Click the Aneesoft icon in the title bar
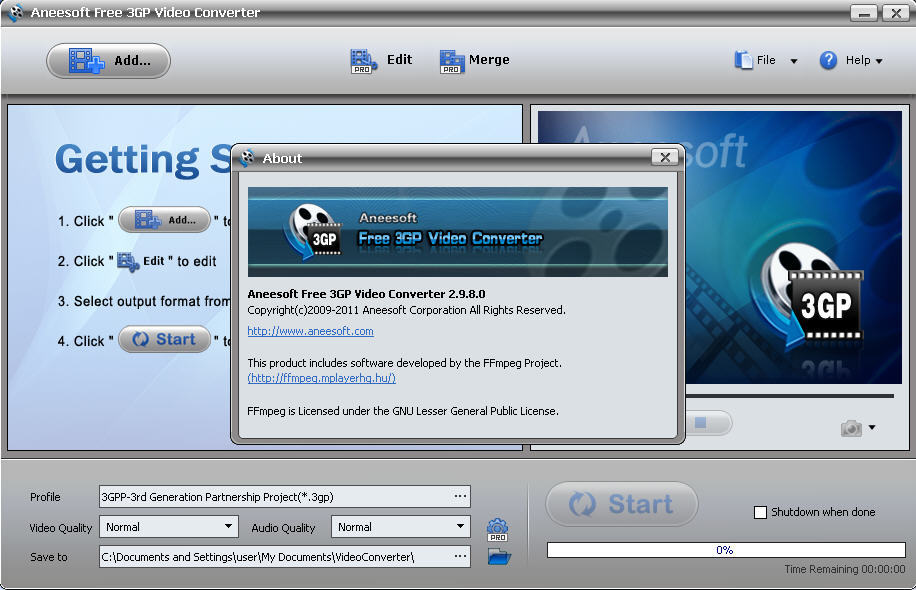 pyautogui.click(x=16, y=12)
